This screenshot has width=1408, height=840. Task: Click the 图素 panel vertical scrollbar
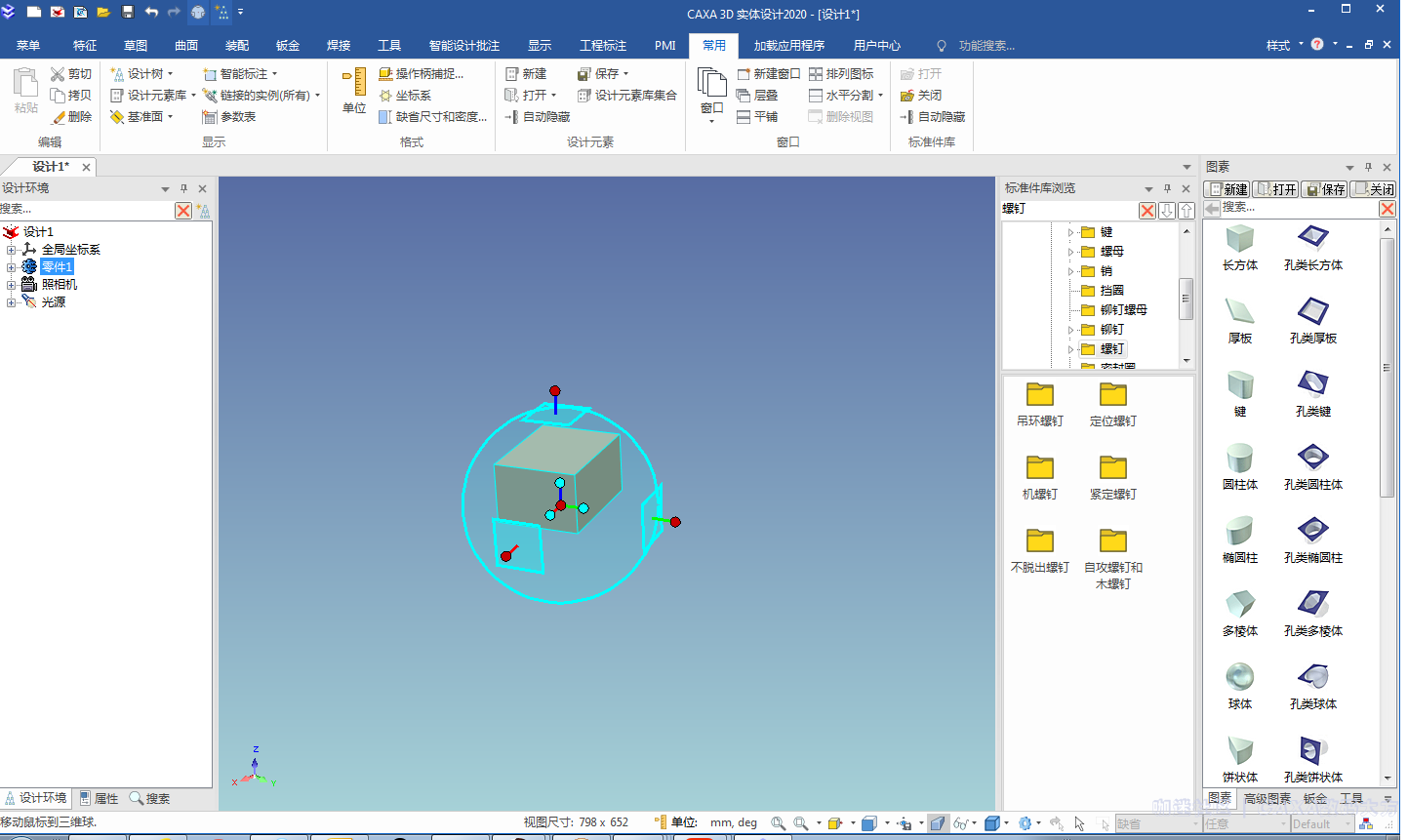point(1388,367)
